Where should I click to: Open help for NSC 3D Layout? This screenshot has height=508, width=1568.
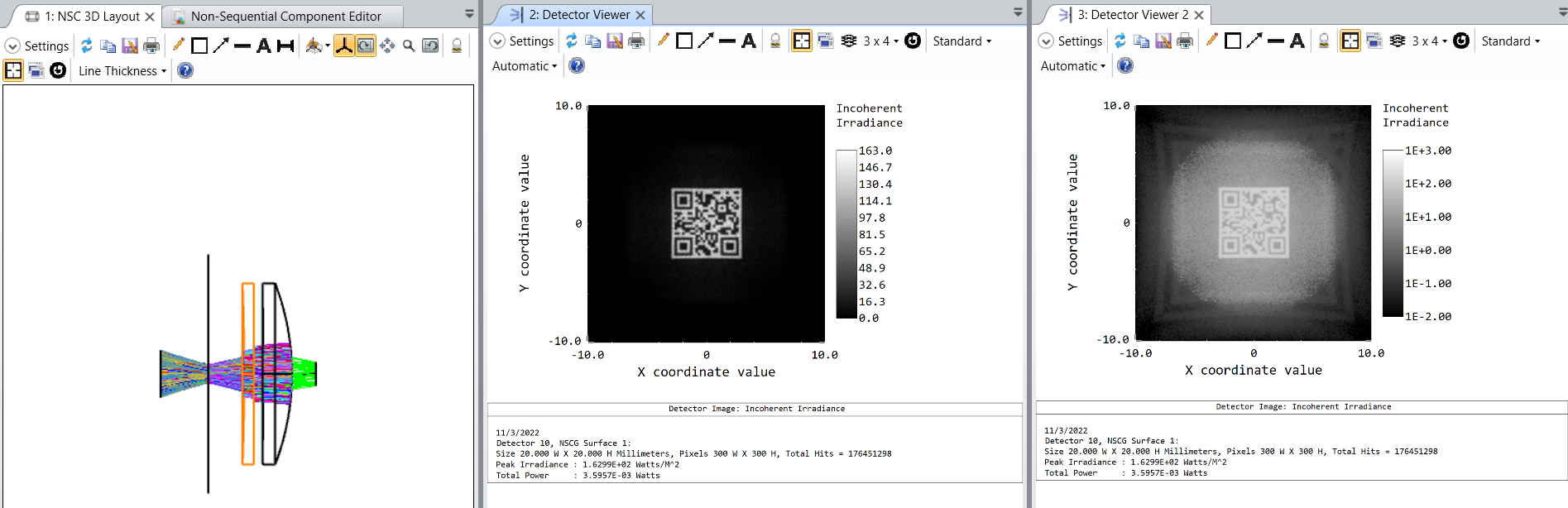coord(185,70)
